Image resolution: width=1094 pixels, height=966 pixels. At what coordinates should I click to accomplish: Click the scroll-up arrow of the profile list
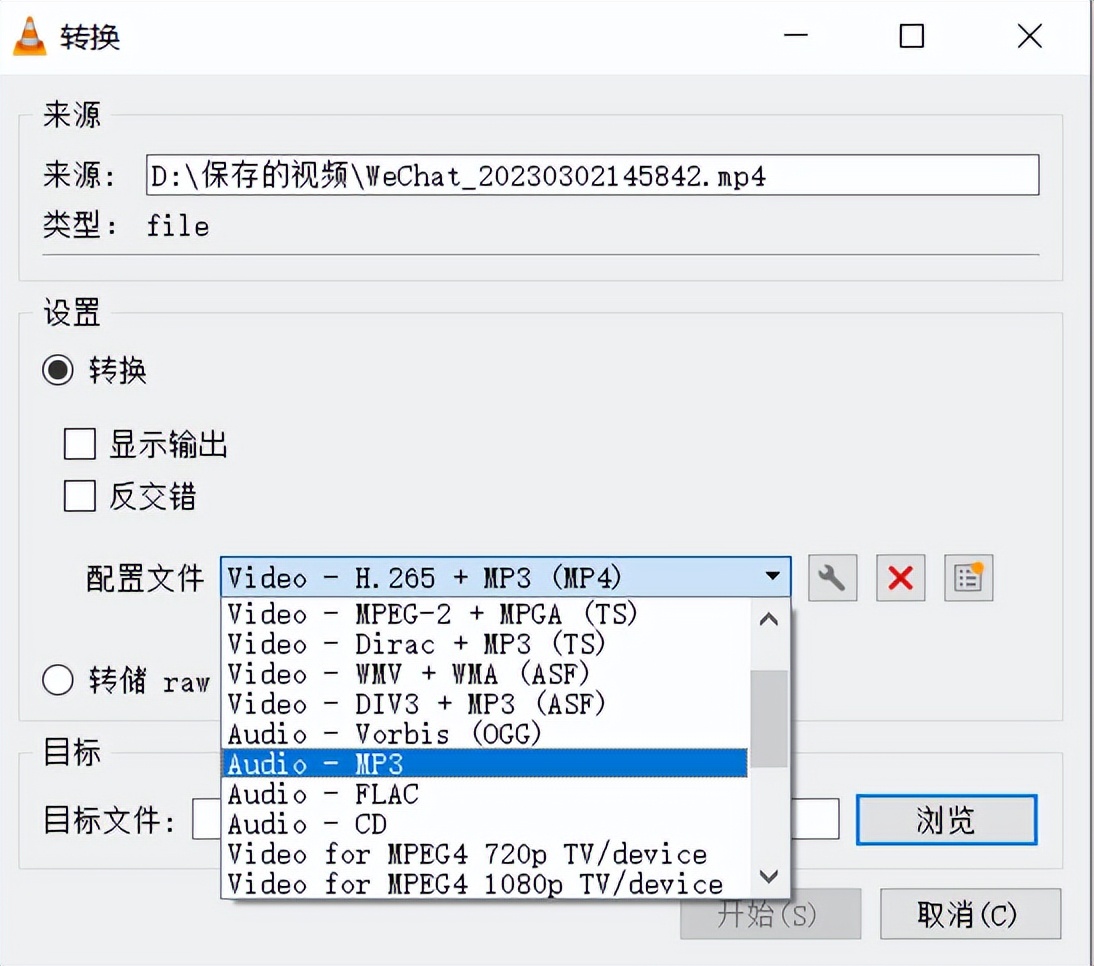pyautogui.click(x=768, y=620)
